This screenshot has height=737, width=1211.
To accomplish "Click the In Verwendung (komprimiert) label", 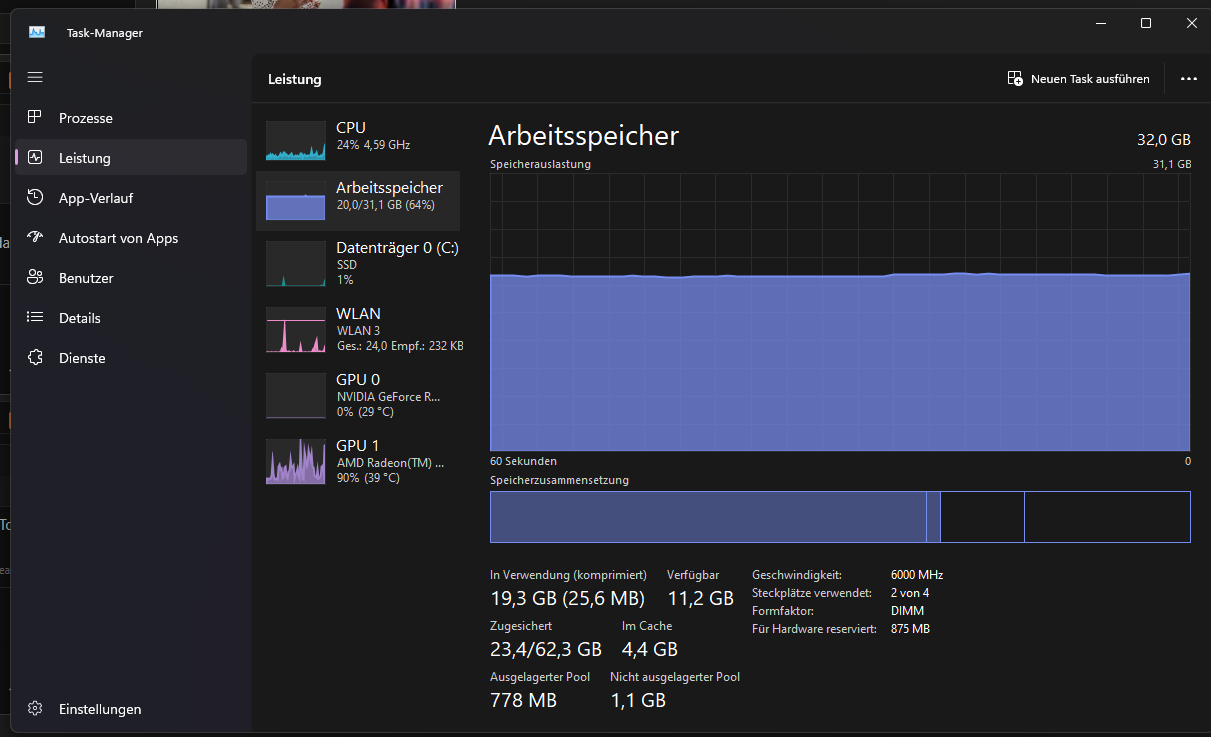I will pos(568,575).
